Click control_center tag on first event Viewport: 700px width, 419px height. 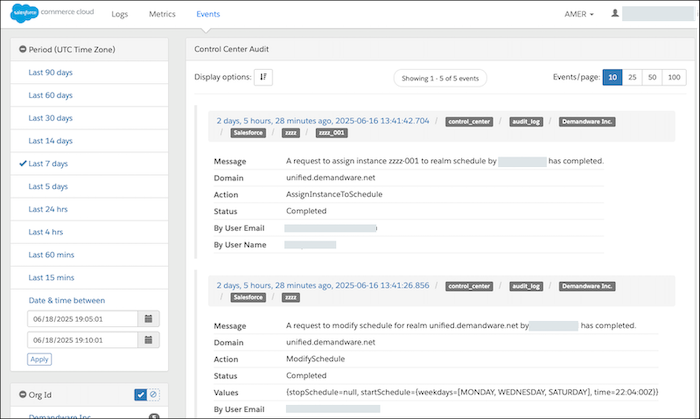click(x=469, y=122)
